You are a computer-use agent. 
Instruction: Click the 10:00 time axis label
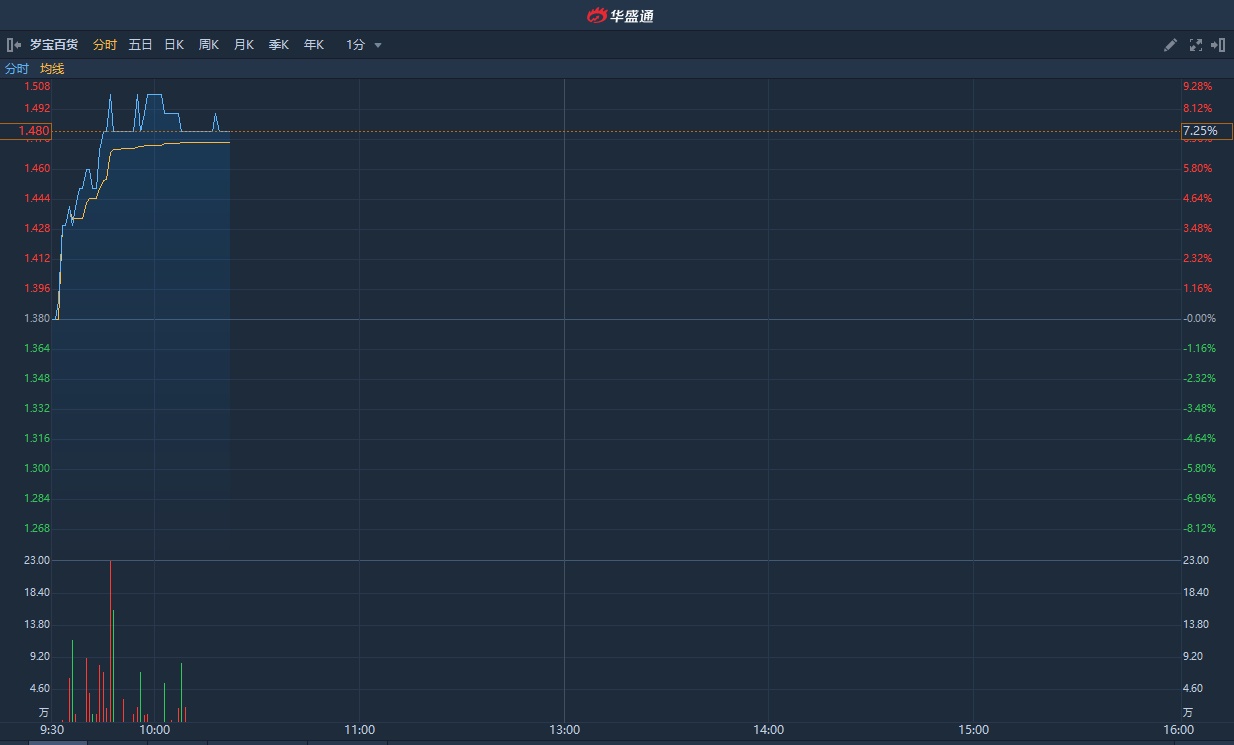point(155,730)
